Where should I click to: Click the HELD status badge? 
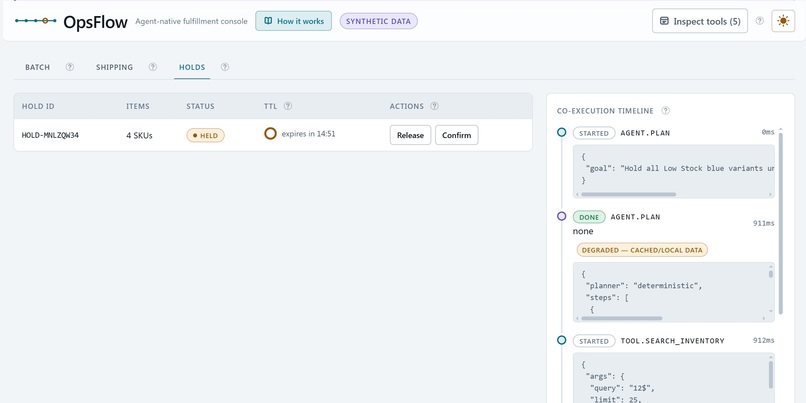coord(205,135)
